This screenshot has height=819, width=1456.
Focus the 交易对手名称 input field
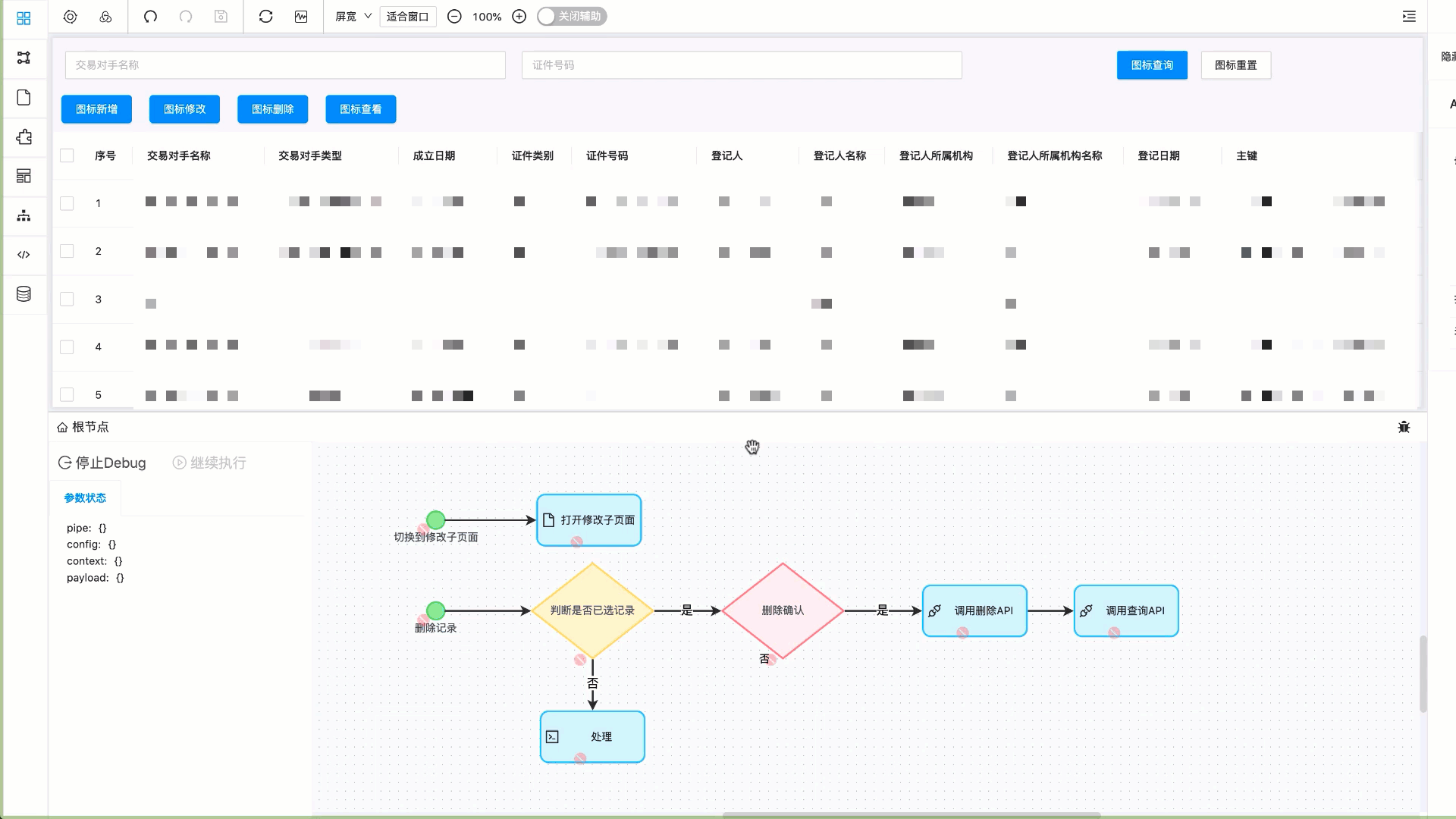pos(285,65)
